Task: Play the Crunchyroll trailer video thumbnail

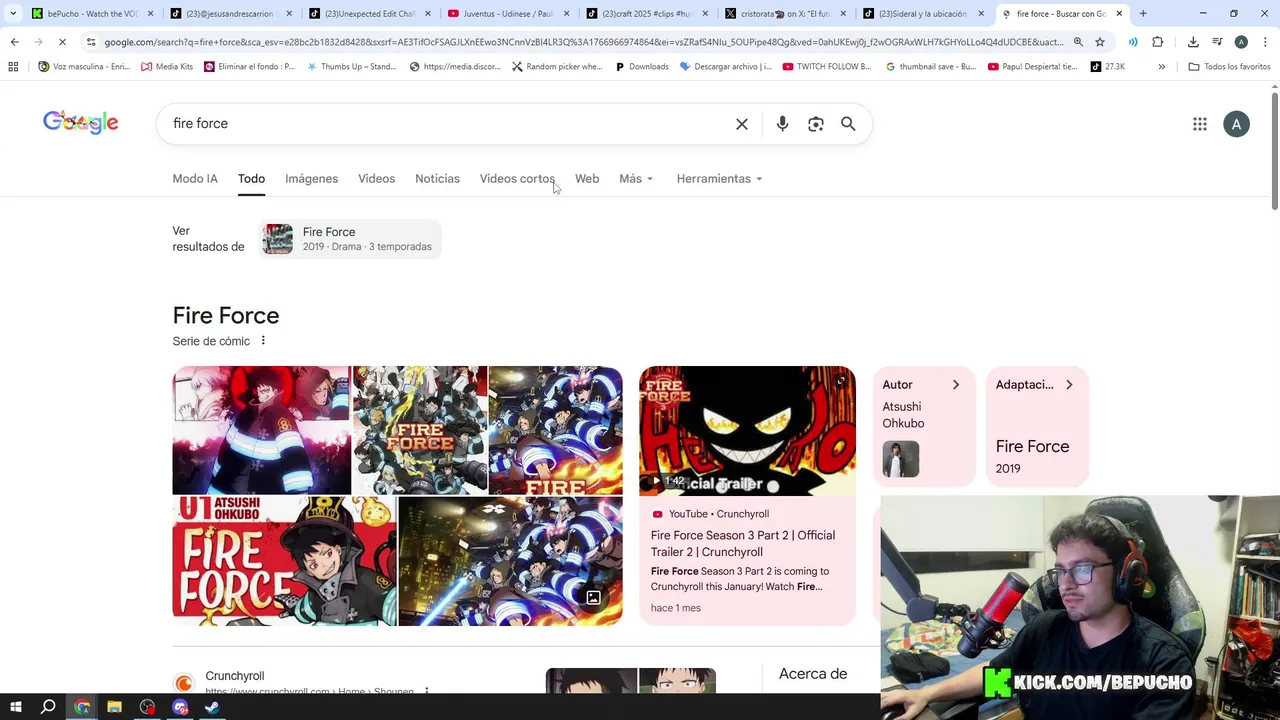Action: 747,431
